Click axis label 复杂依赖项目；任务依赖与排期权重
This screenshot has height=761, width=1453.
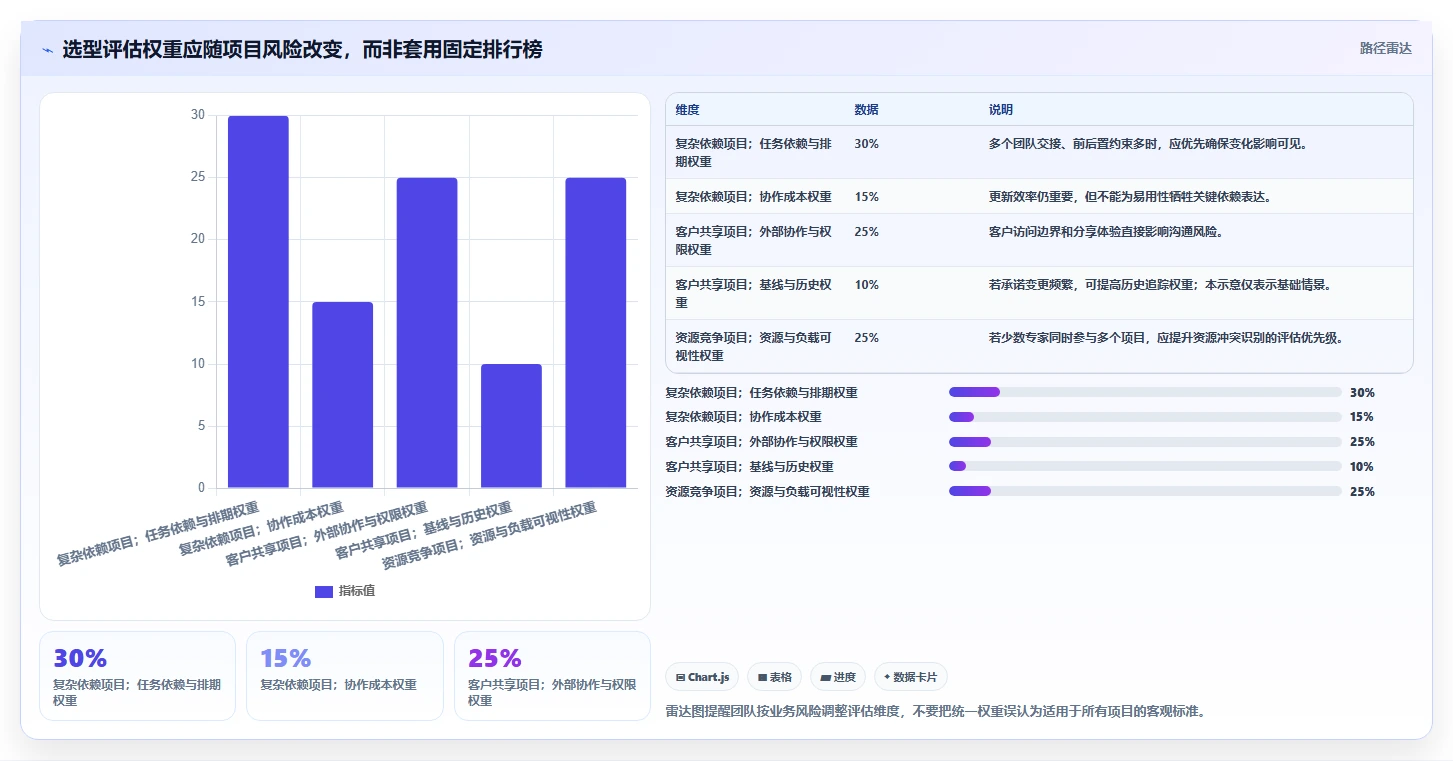point(158,534)
